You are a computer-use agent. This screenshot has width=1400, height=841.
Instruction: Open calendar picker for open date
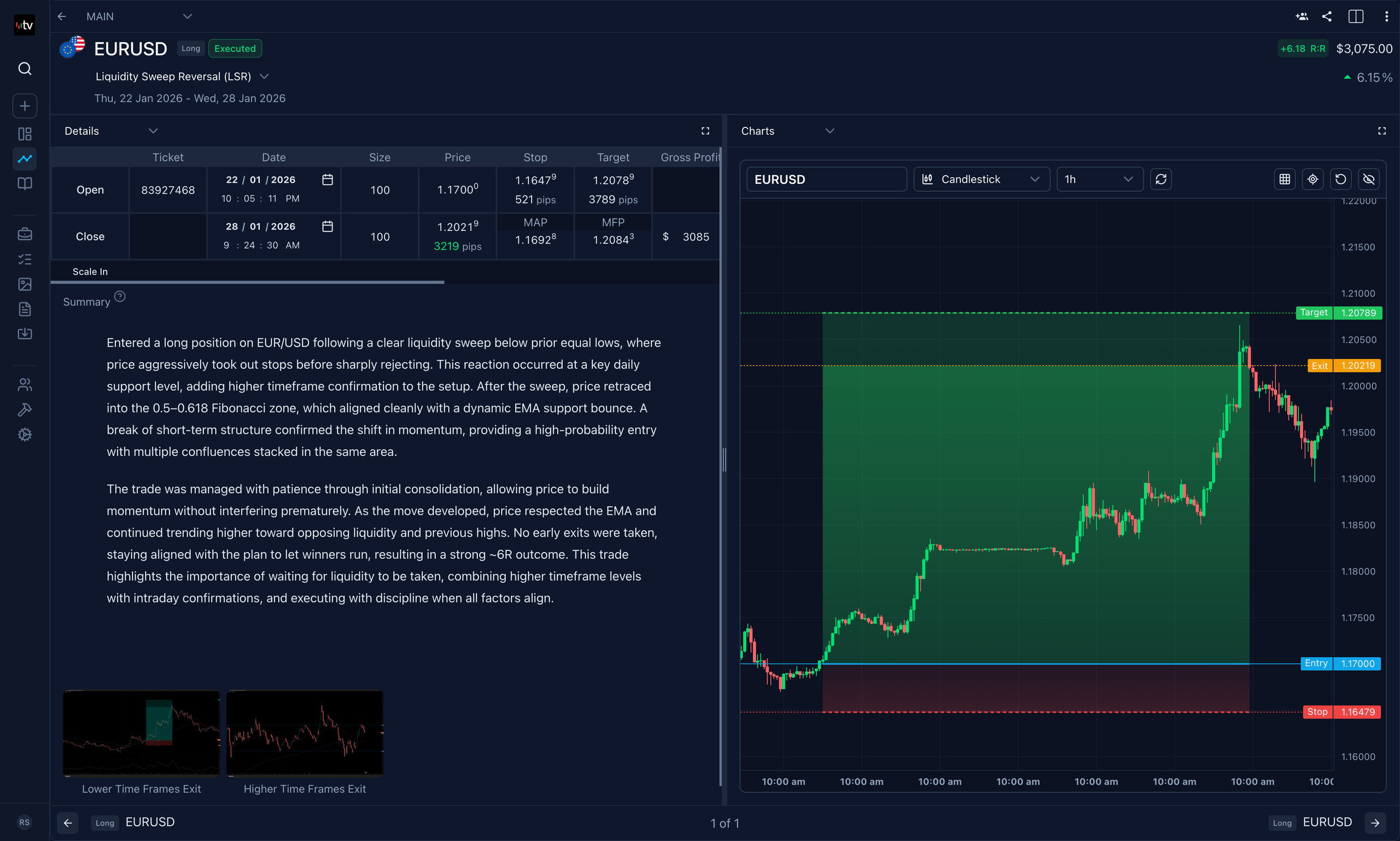point(328,179)
